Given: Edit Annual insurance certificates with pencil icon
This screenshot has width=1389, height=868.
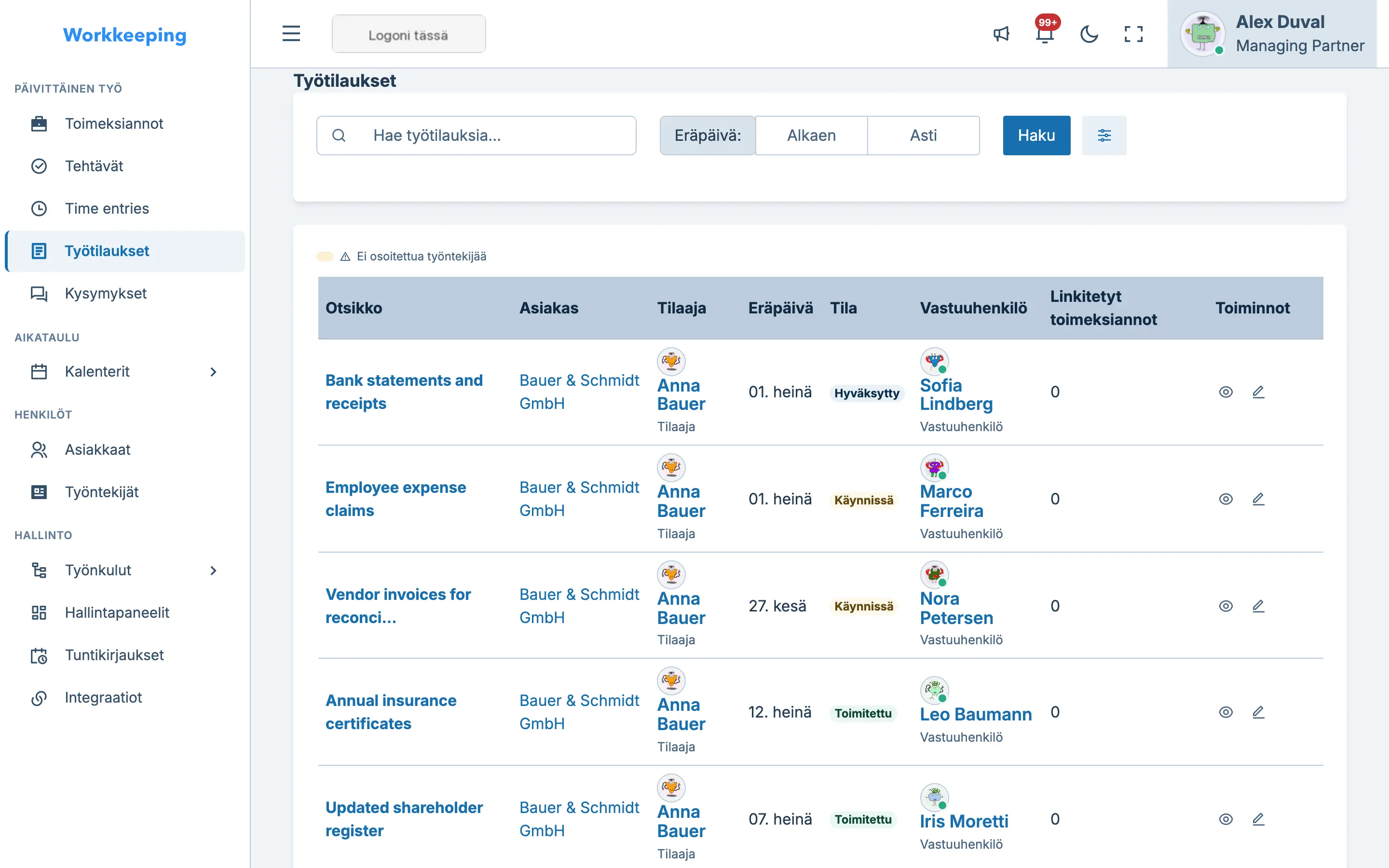Looking at the screenshot, I should [x=1258, y=712].
